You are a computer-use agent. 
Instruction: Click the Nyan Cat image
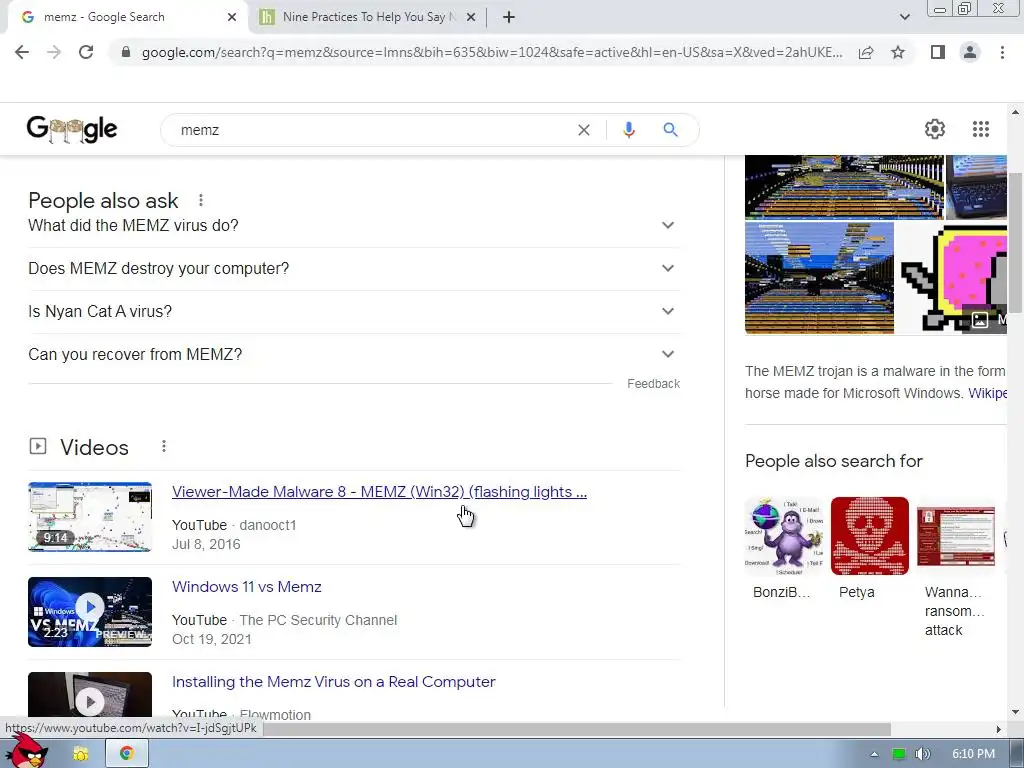coord(952,278)
